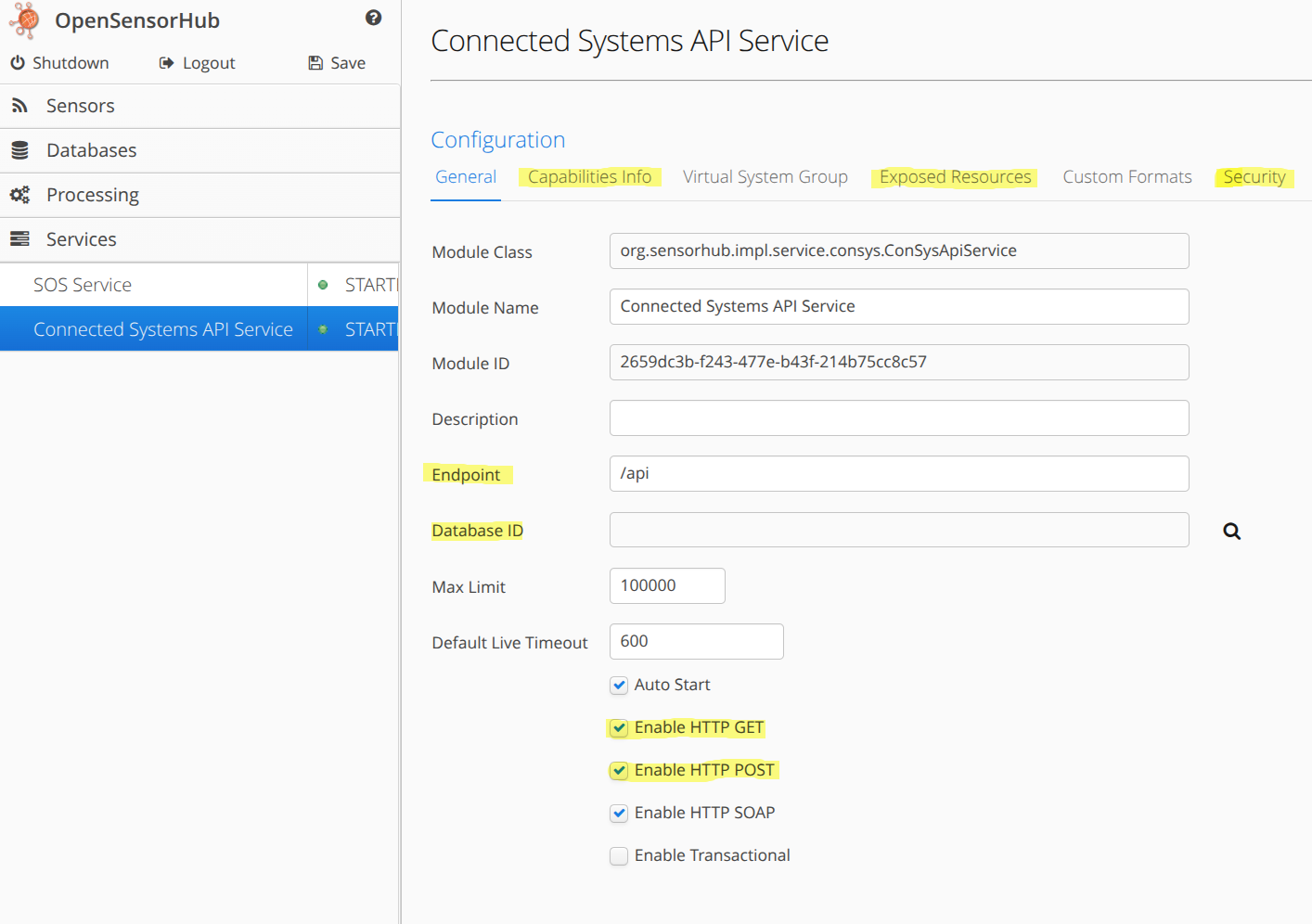Select the Connected Systems API Service module
Screen dimensions: 1312x924
coord(162,328)
